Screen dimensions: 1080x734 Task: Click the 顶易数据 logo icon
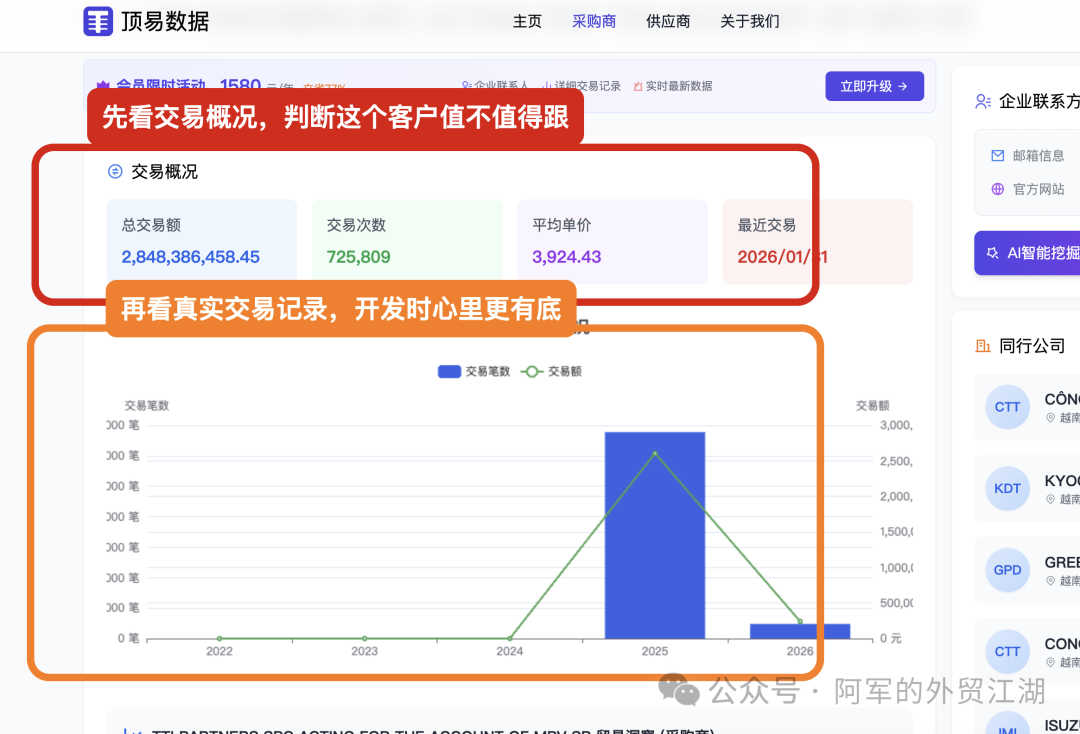98,21
